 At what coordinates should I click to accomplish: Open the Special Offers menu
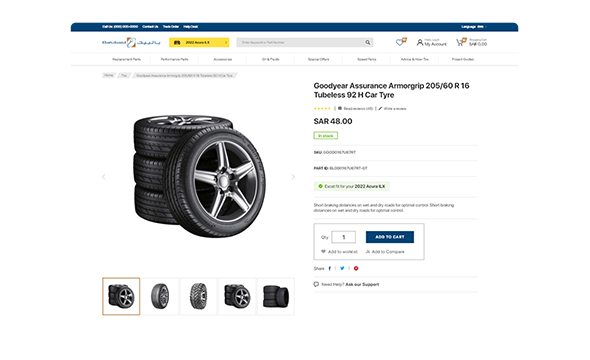318,59
